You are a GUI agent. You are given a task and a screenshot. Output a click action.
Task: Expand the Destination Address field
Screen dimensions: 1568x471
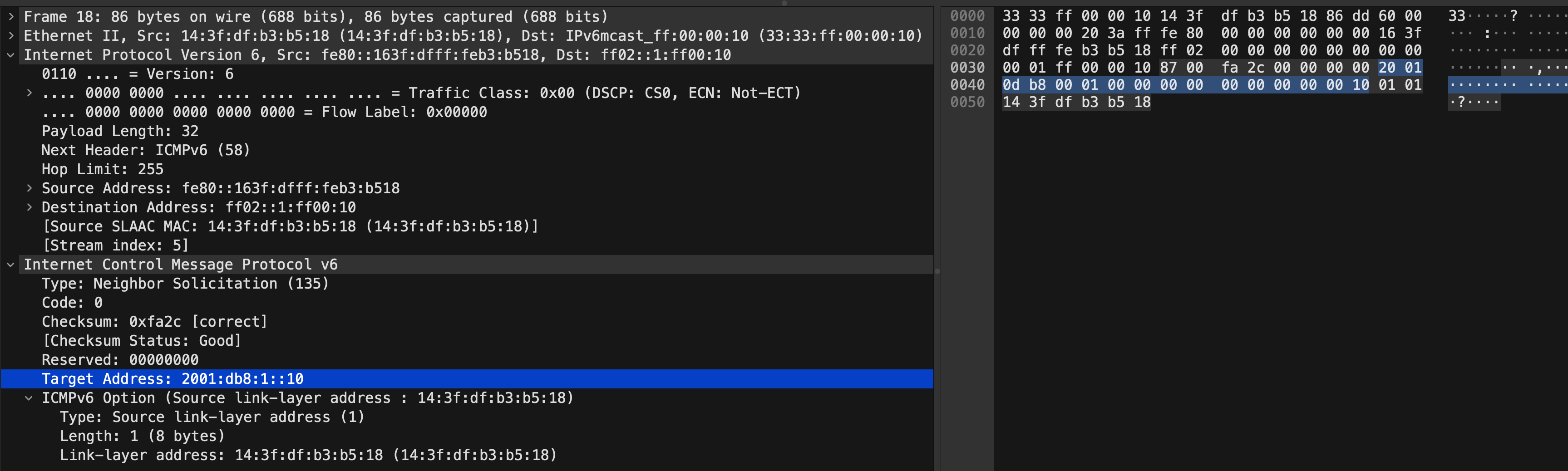[x=29, y=207]
